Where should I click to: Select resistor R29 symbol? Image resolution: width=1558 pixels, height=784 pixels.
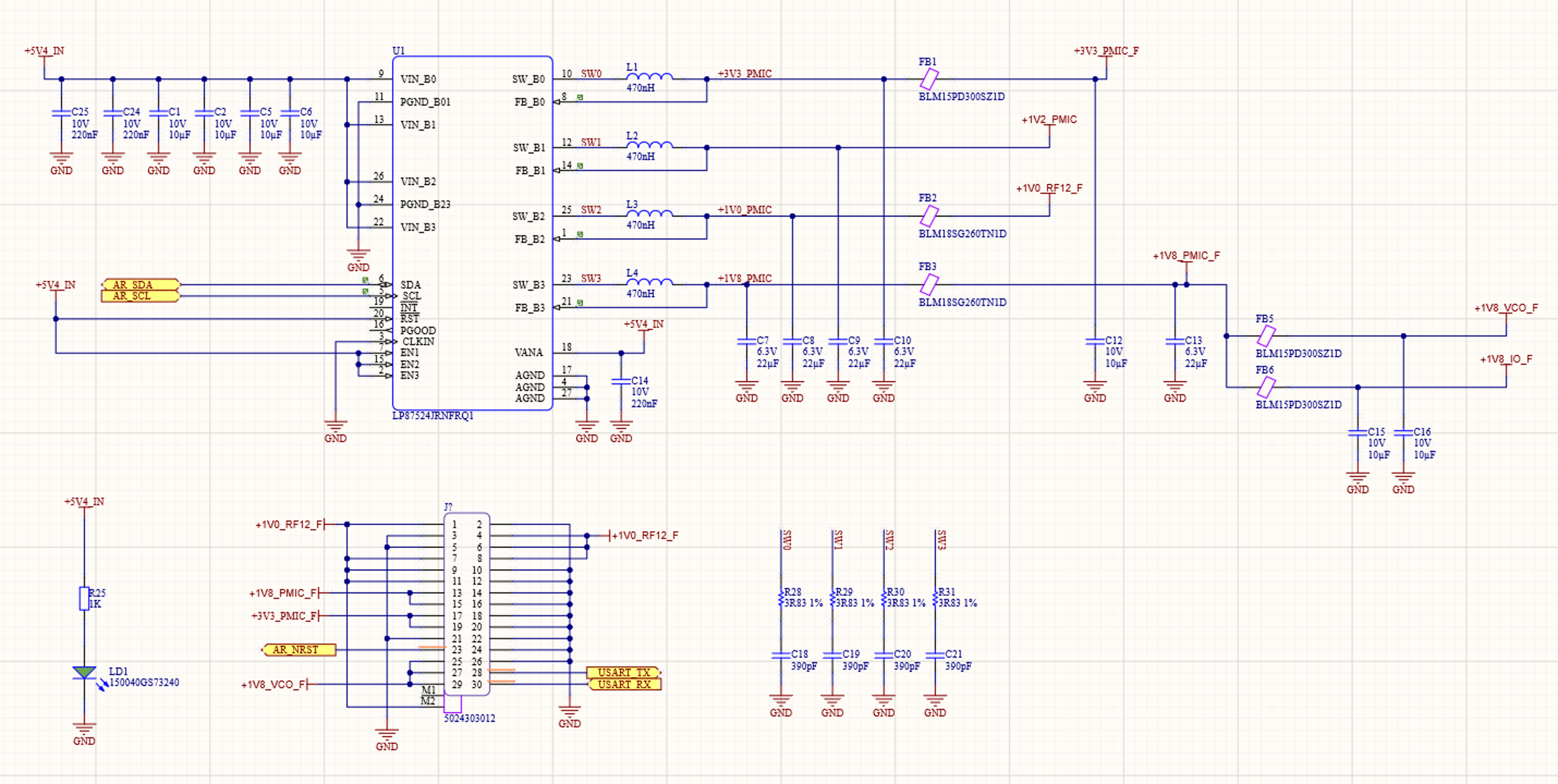[832, 598]
